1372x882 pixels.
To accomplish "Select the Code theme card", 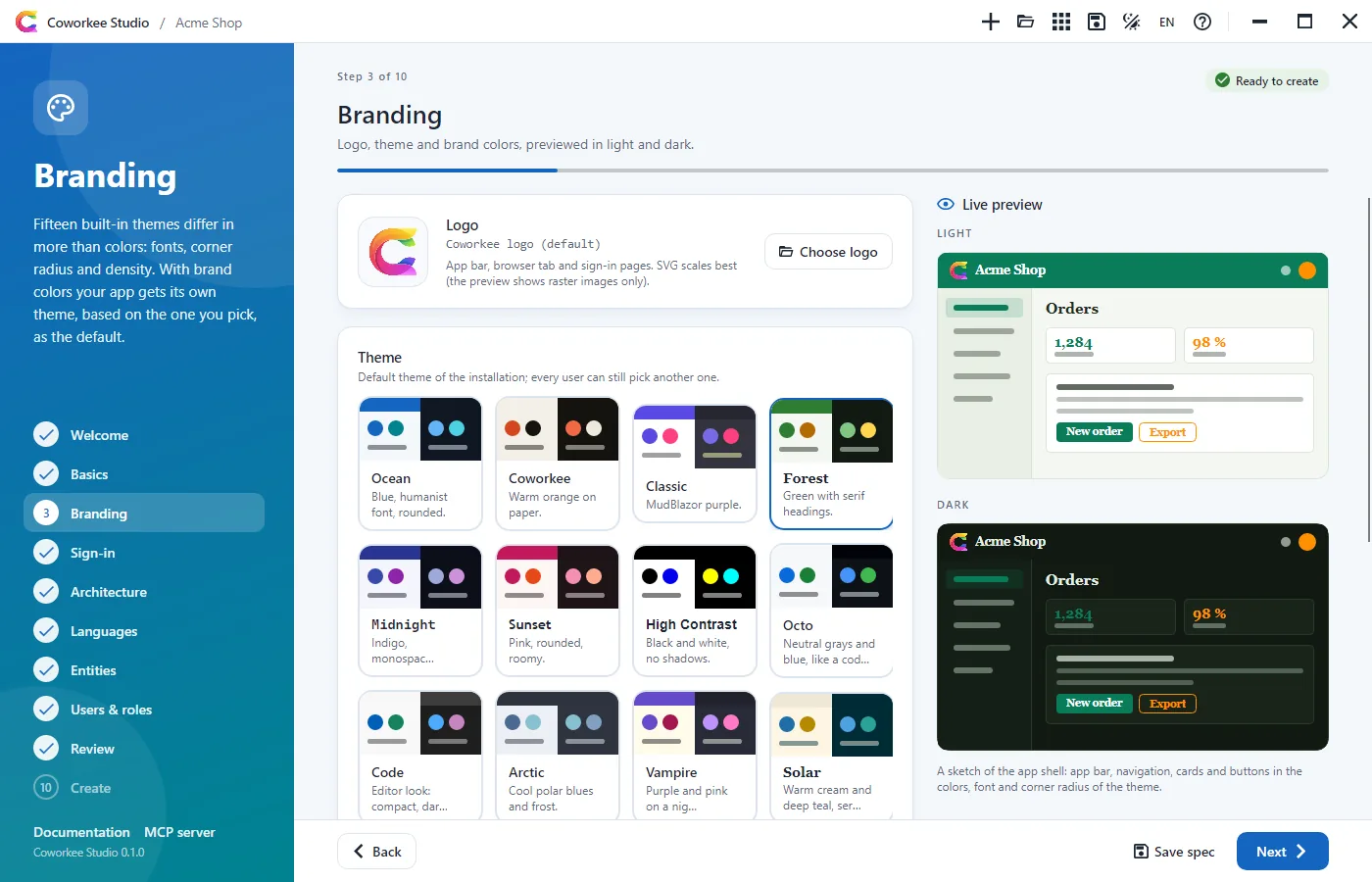I will coord(420,757).
